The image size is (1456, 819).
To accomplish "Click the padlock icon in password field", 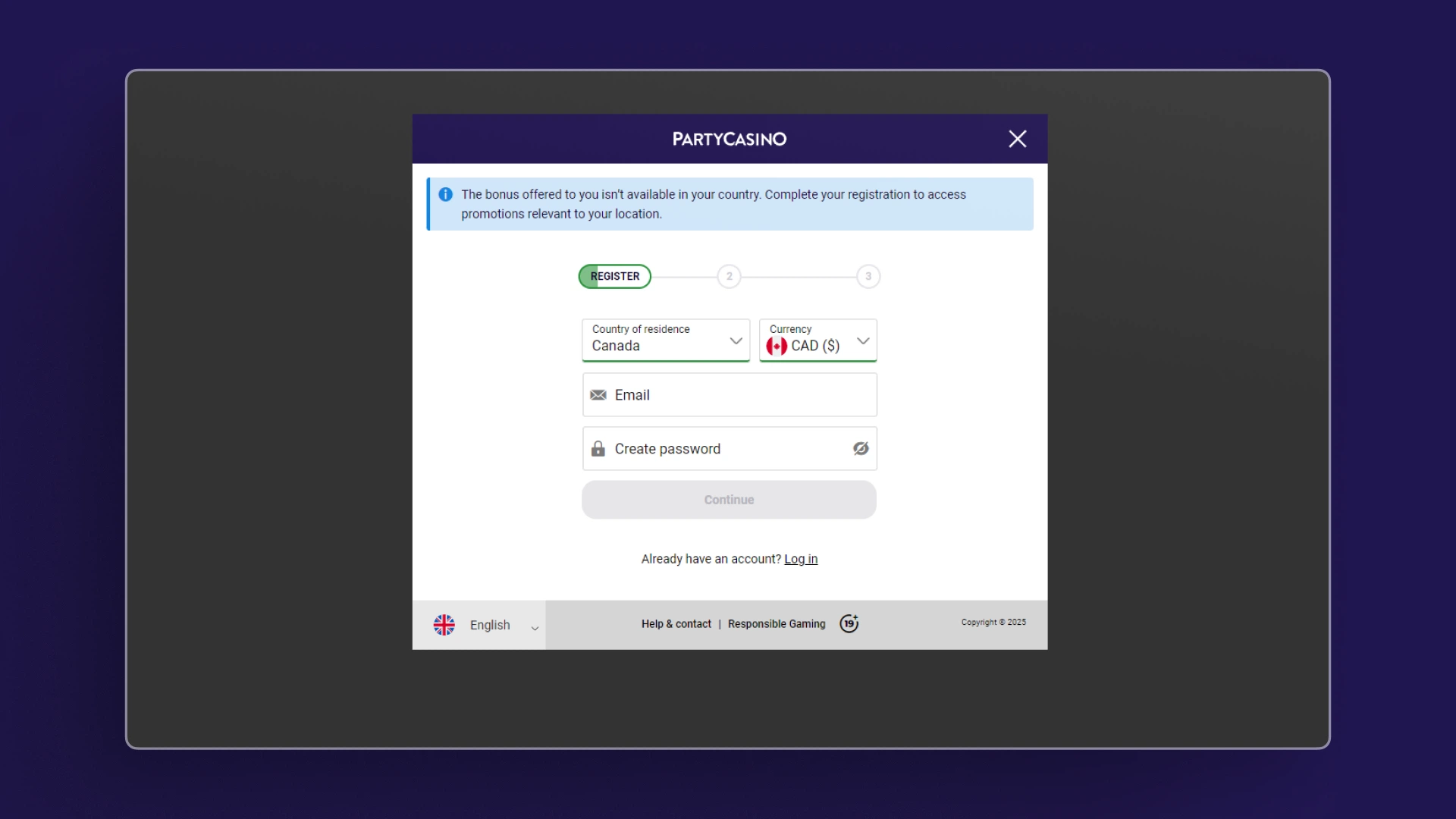I will tap(598, 448).
